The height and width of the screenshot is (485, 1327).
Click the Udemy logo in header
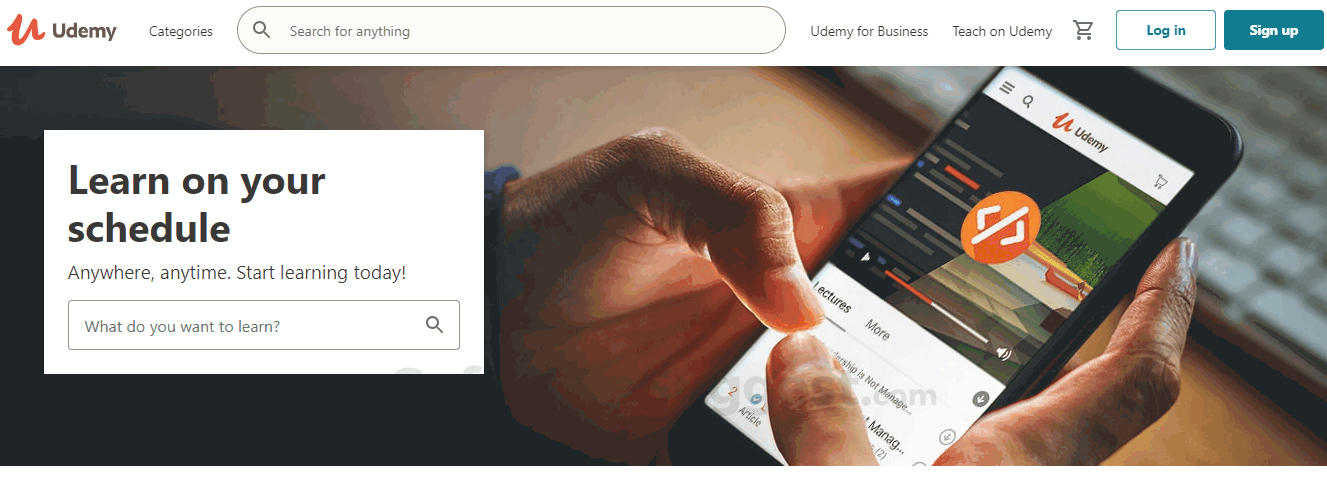coord(62,30)
